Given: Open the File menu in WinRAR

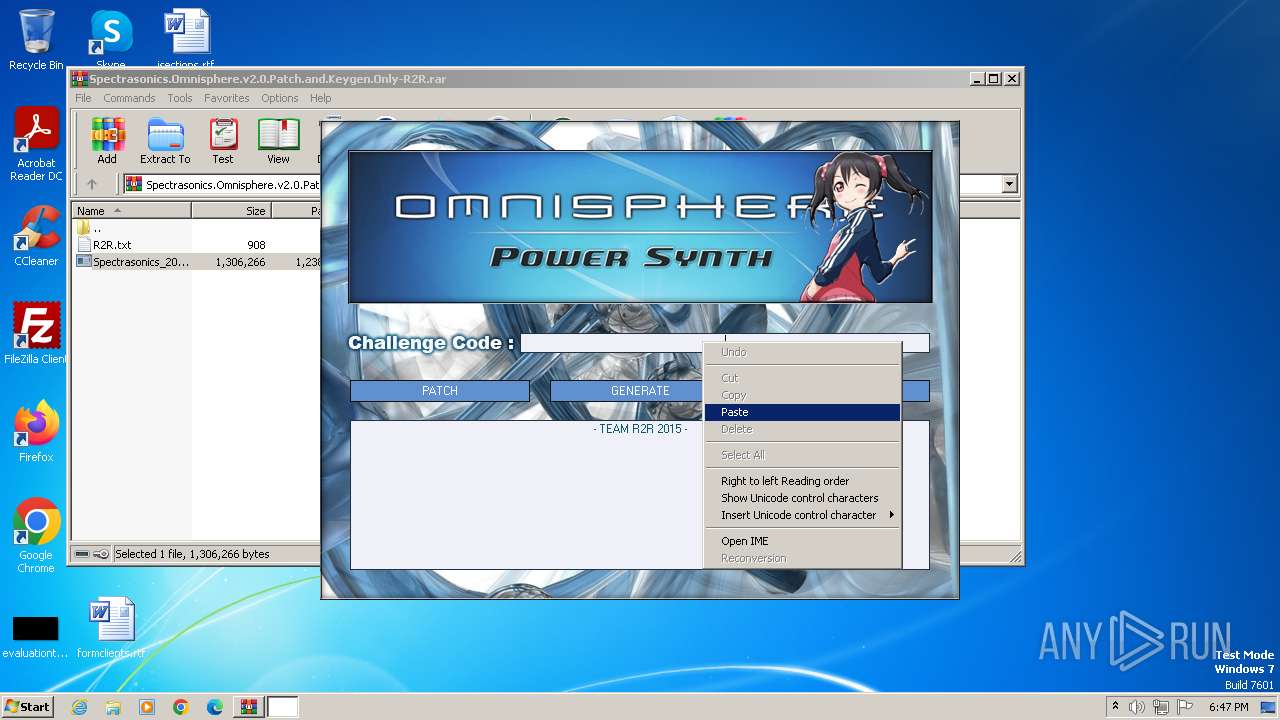Looking at the screenshot, I should 83,98.
